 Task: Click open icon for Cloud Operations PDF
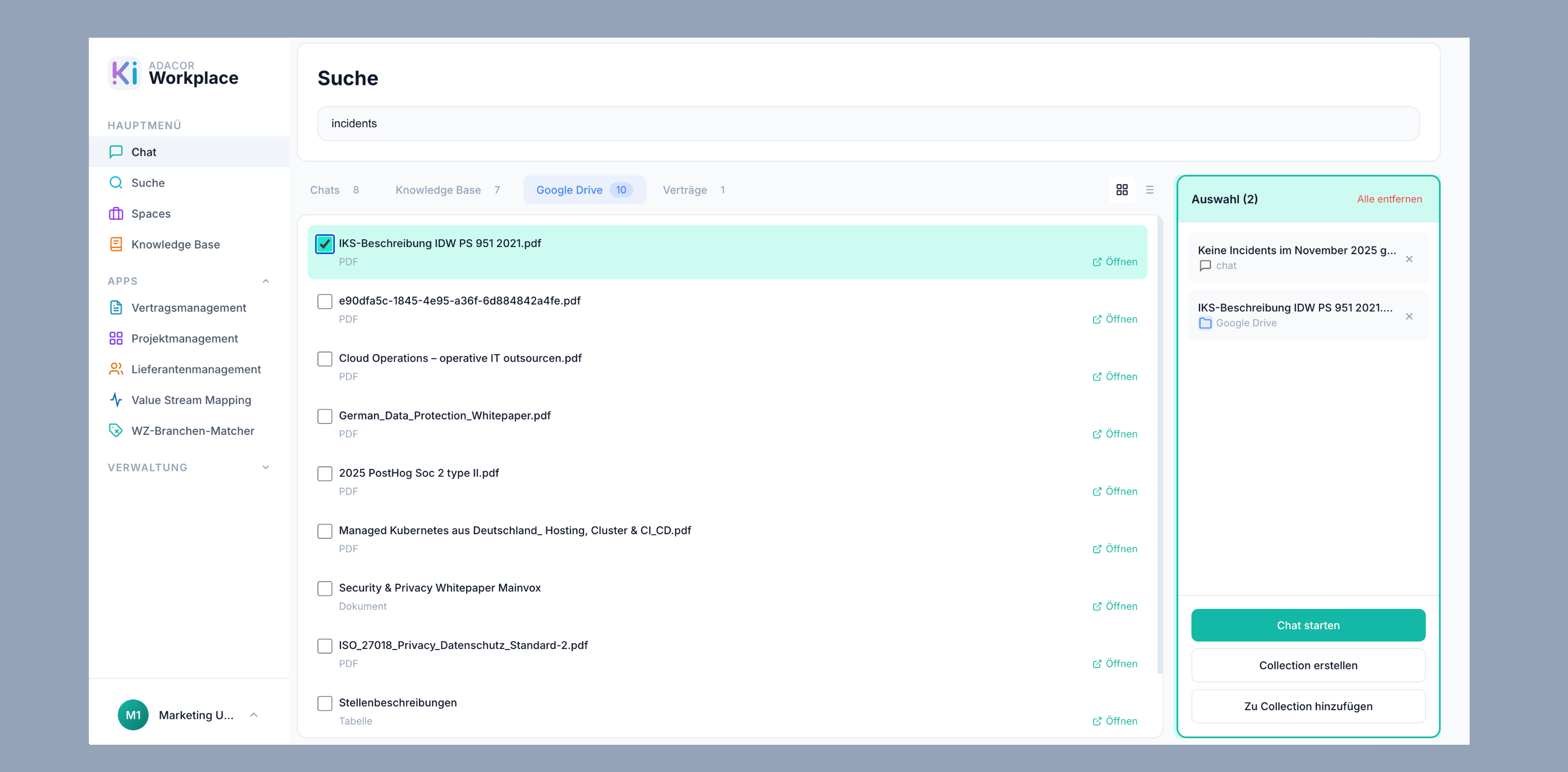point(1097,377)
